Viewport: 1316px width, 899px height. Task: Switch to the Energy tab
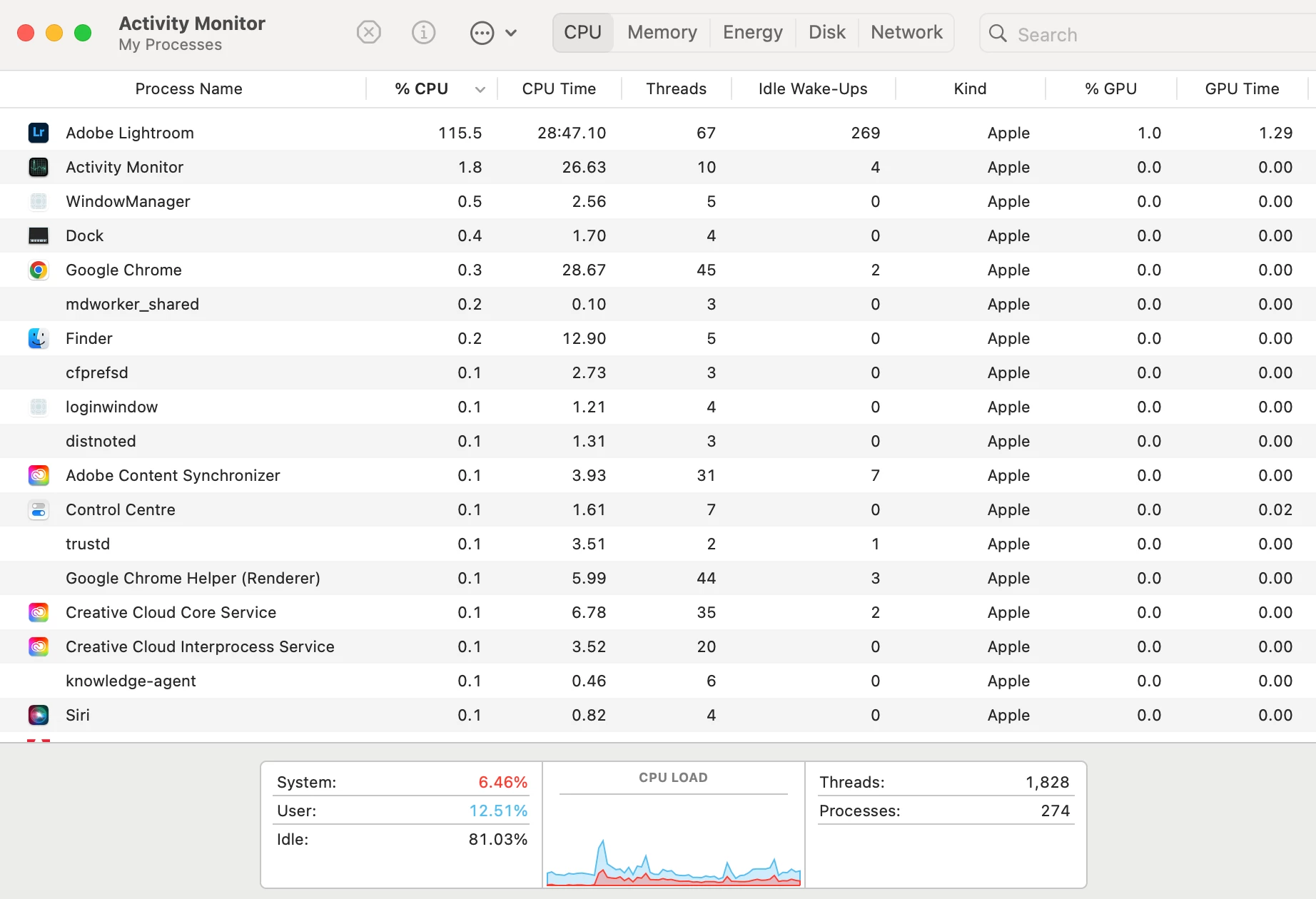point(753,33)
